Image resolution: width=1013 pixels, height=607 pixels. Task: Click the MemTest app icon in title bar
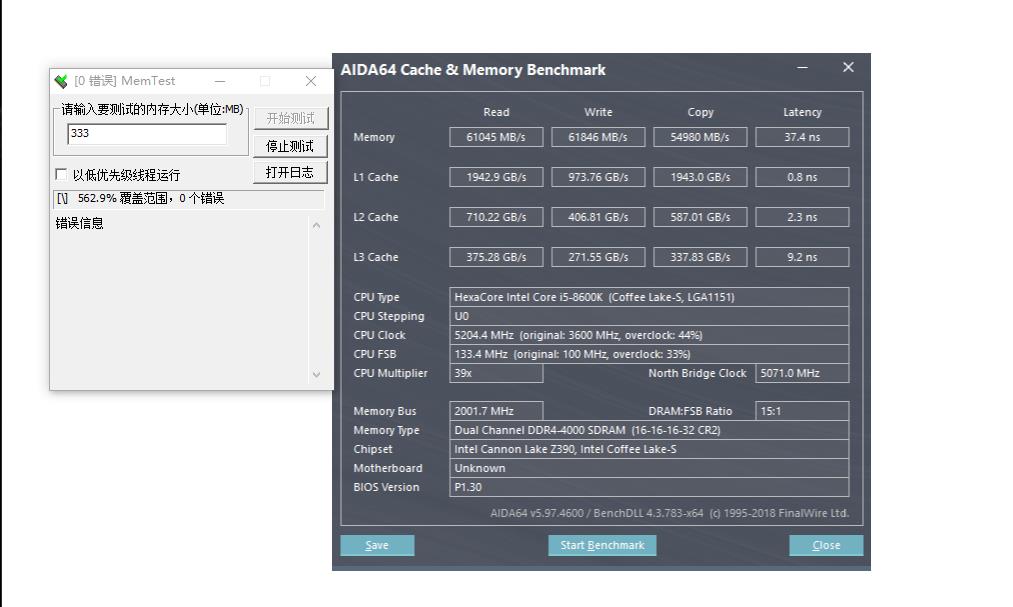tap(62, 81)
